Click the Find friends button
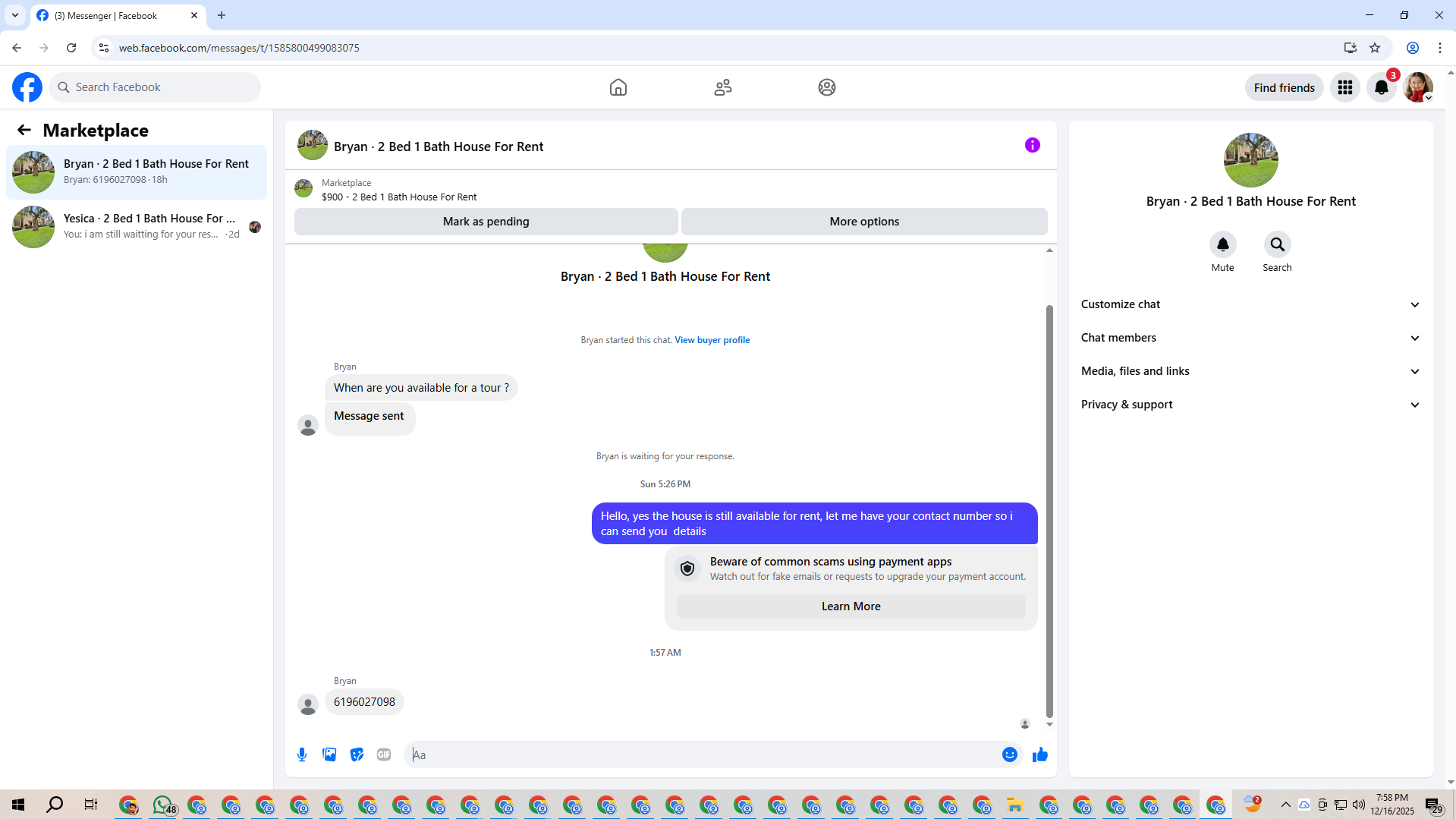Screen dimensions: 1456x819 click(x=1285, y=87)
